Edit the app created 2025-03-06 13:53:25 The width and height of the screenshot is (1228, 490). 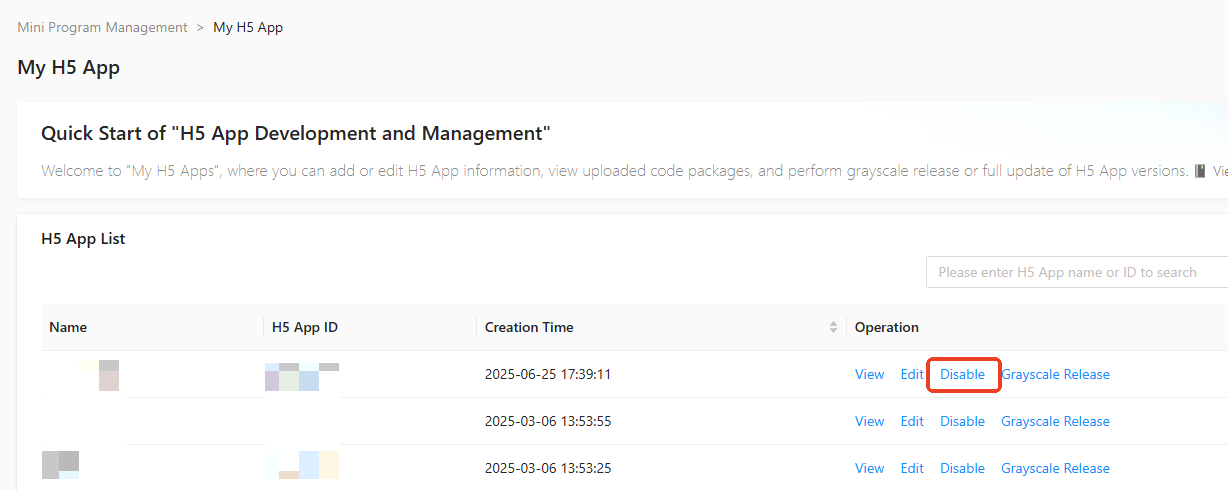(912, 468)
